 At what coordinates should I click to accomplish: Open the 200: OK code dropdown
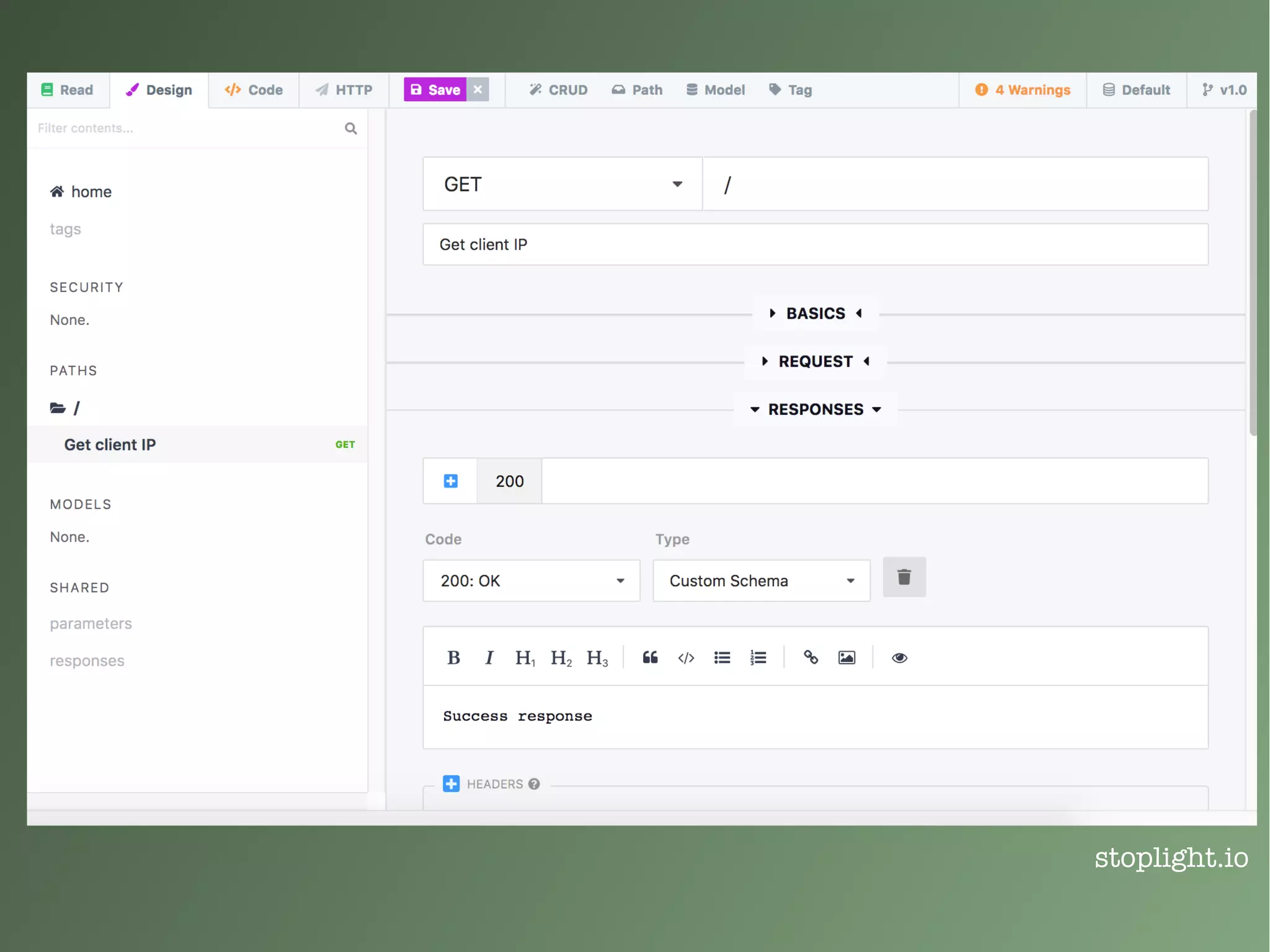531,581
